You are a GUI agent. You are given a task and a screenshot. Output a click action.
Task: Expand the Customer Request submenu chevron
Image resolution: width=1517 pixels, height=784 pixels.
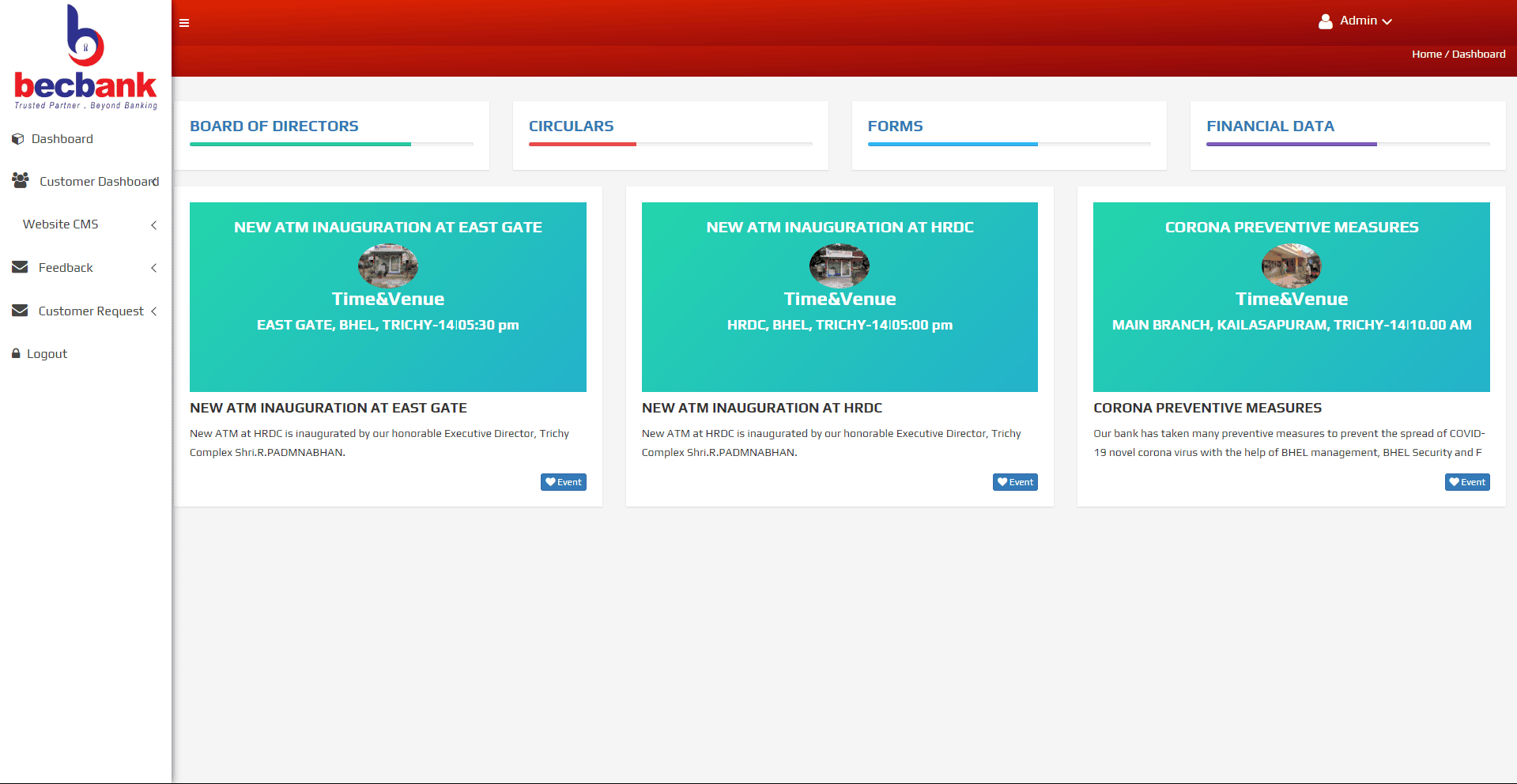153,311
